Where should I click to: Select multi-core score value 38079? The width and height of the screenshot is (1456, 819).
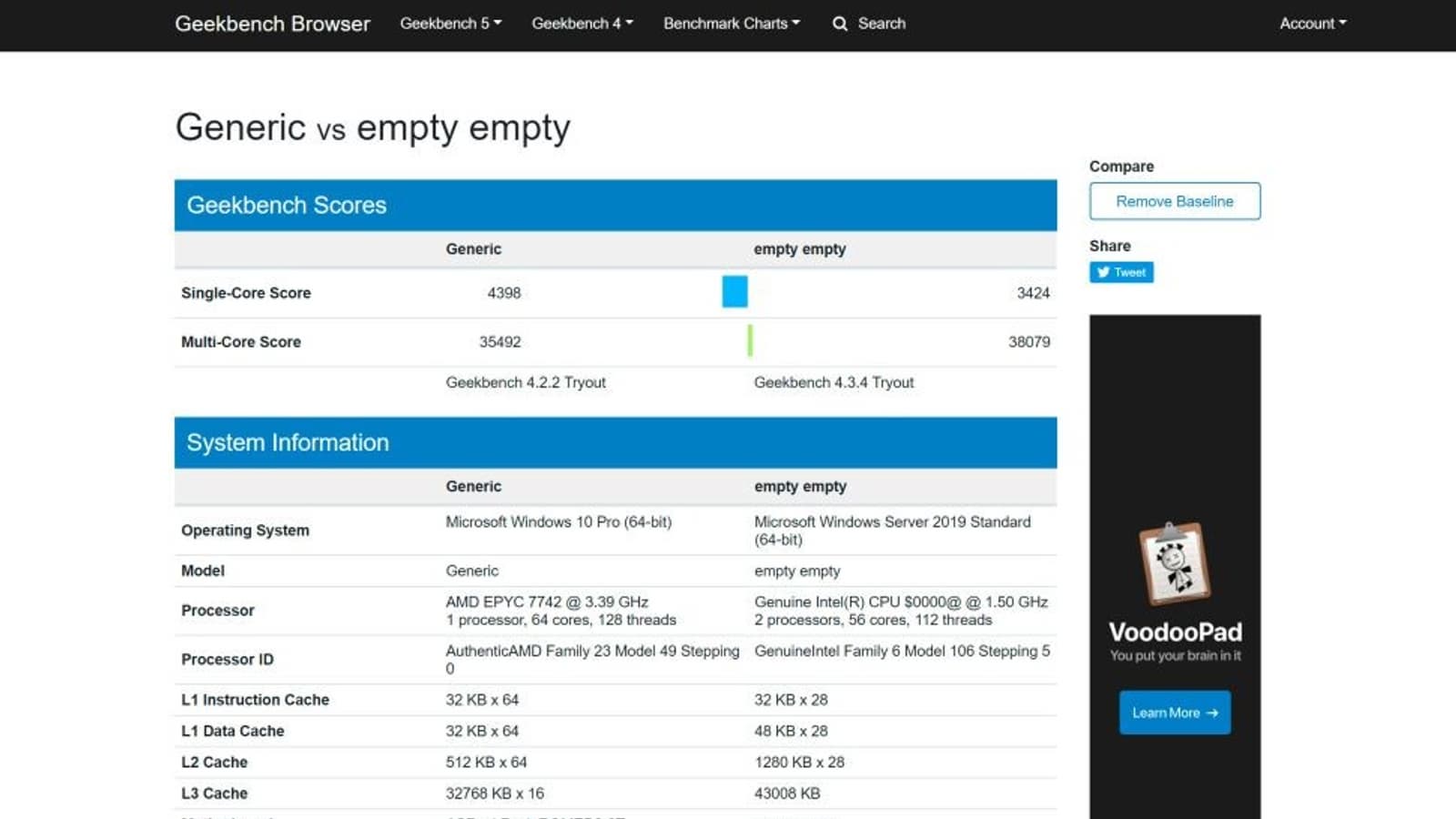[x=1029, y=342]
